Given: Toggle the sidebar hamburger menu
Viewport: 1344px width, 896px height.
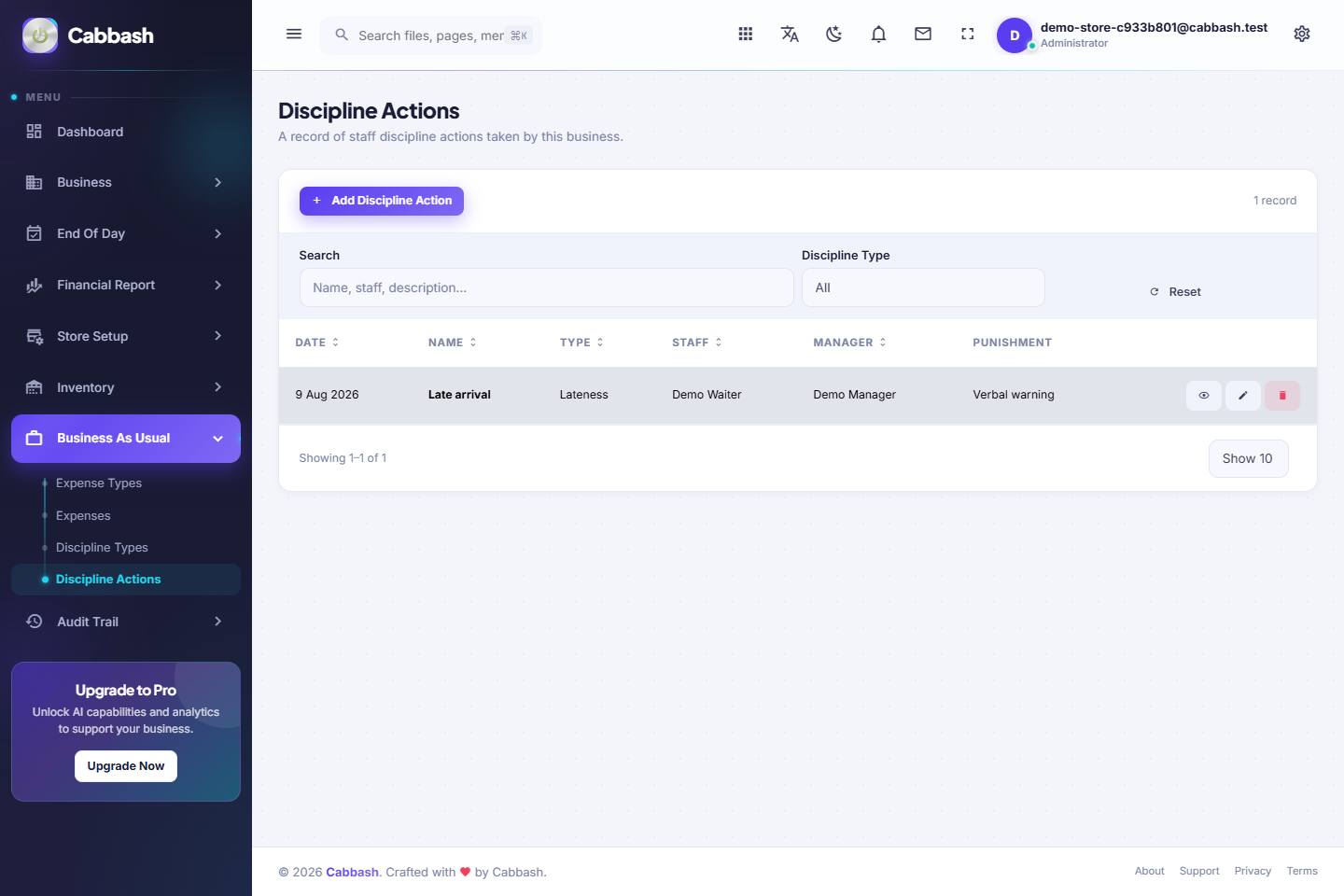Looking at the screenshot, I should point(294,35).
